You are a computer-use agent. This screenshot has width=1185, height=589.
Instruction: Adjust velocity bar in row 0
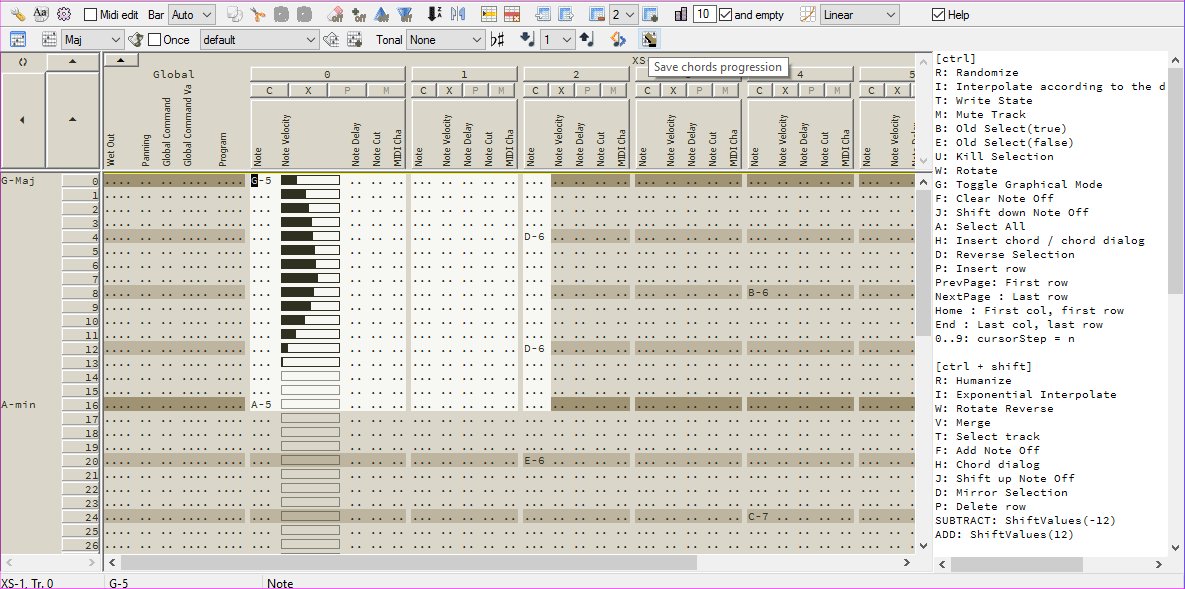[x=310, y=180]
